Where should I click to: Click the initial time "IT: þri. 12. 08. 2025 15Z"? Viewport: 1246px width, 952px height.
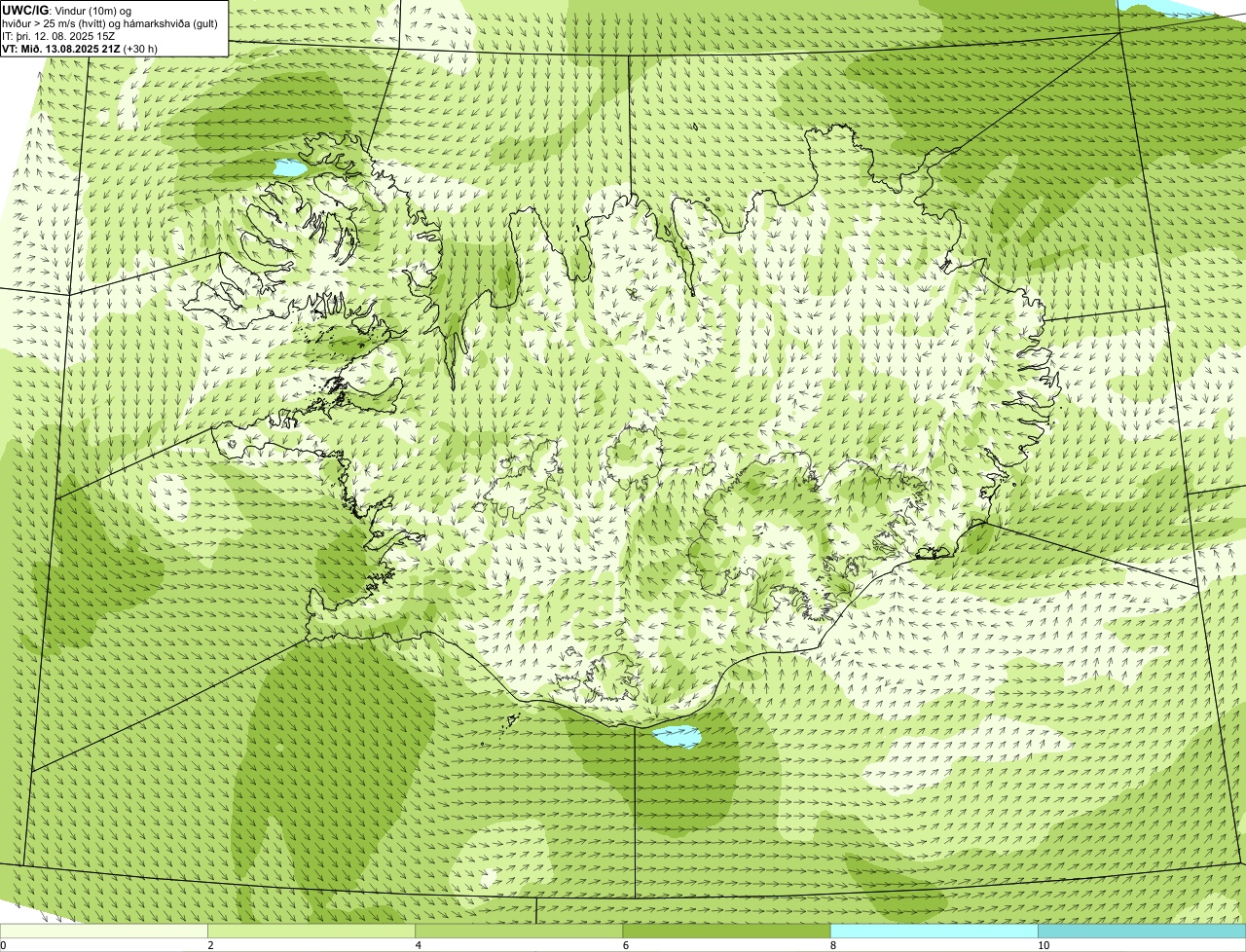coord(58,36)
